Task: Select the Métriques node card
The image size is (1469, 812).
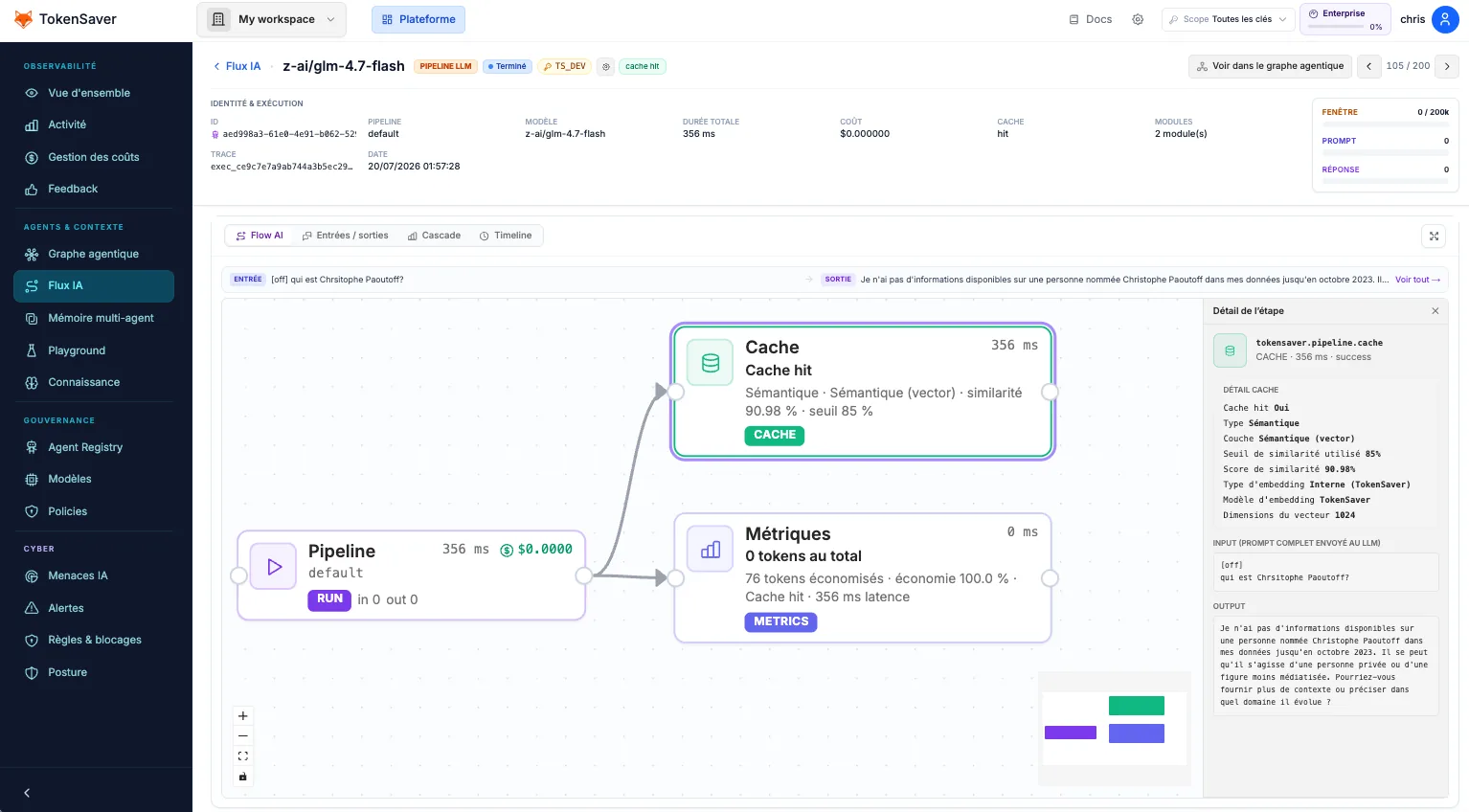Action: click(x=863, y=577)
